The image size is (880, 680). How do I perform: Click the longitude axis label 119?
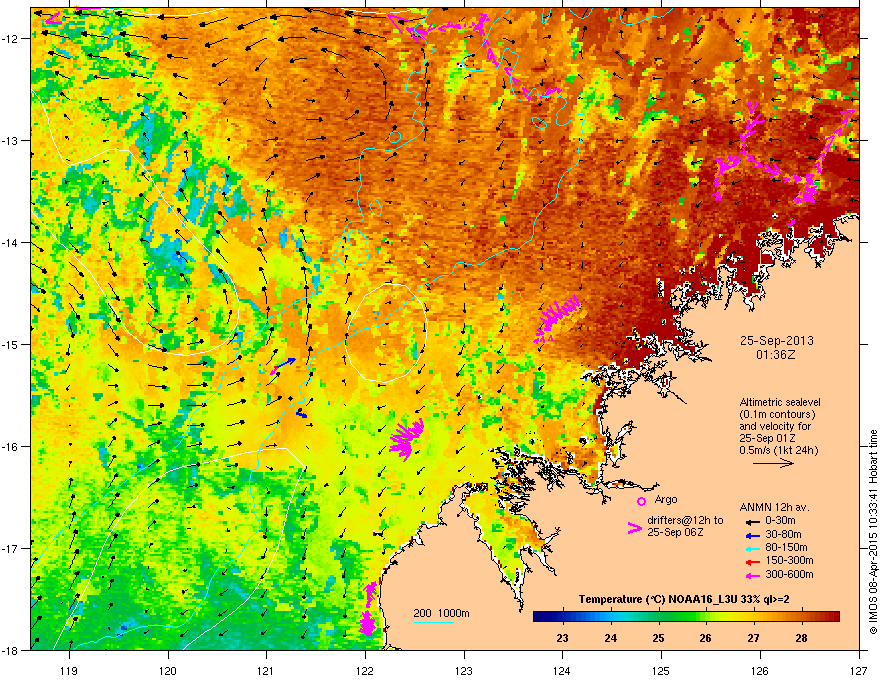tap(69, 670)
